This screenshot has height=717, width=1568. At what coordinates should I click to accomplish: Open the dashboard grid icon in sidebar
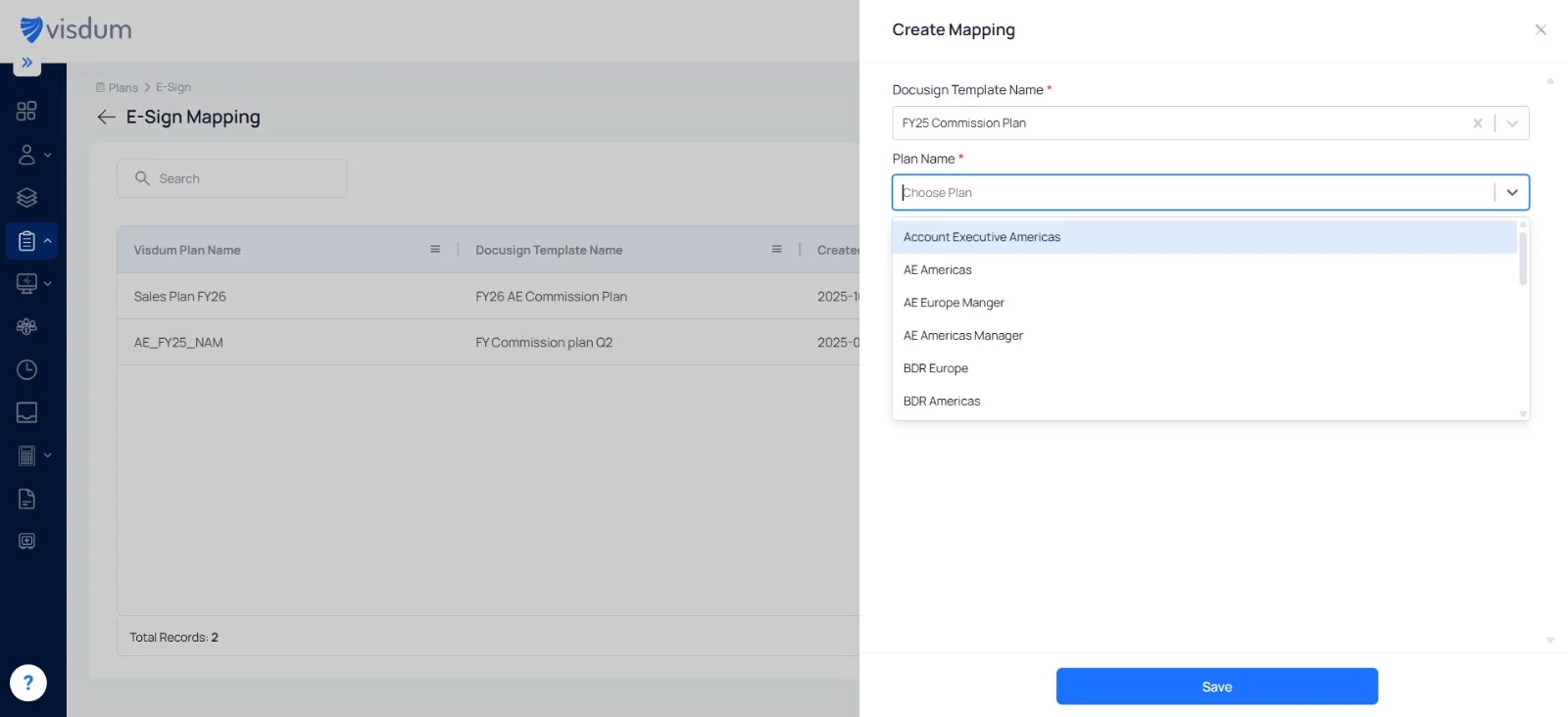coord(26,111)
